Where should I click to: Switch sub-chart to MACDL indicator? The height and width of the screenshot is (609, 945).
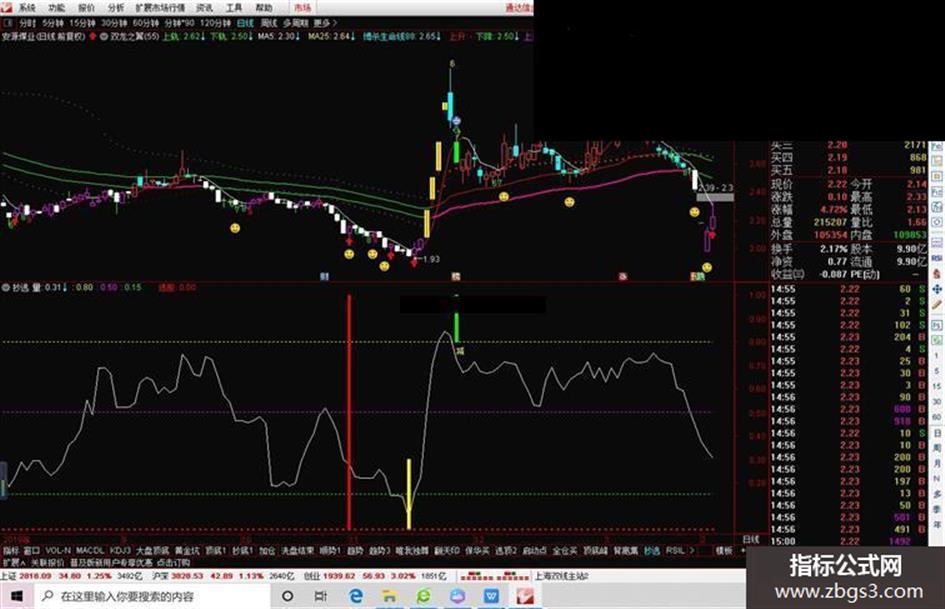click(90, 551)
